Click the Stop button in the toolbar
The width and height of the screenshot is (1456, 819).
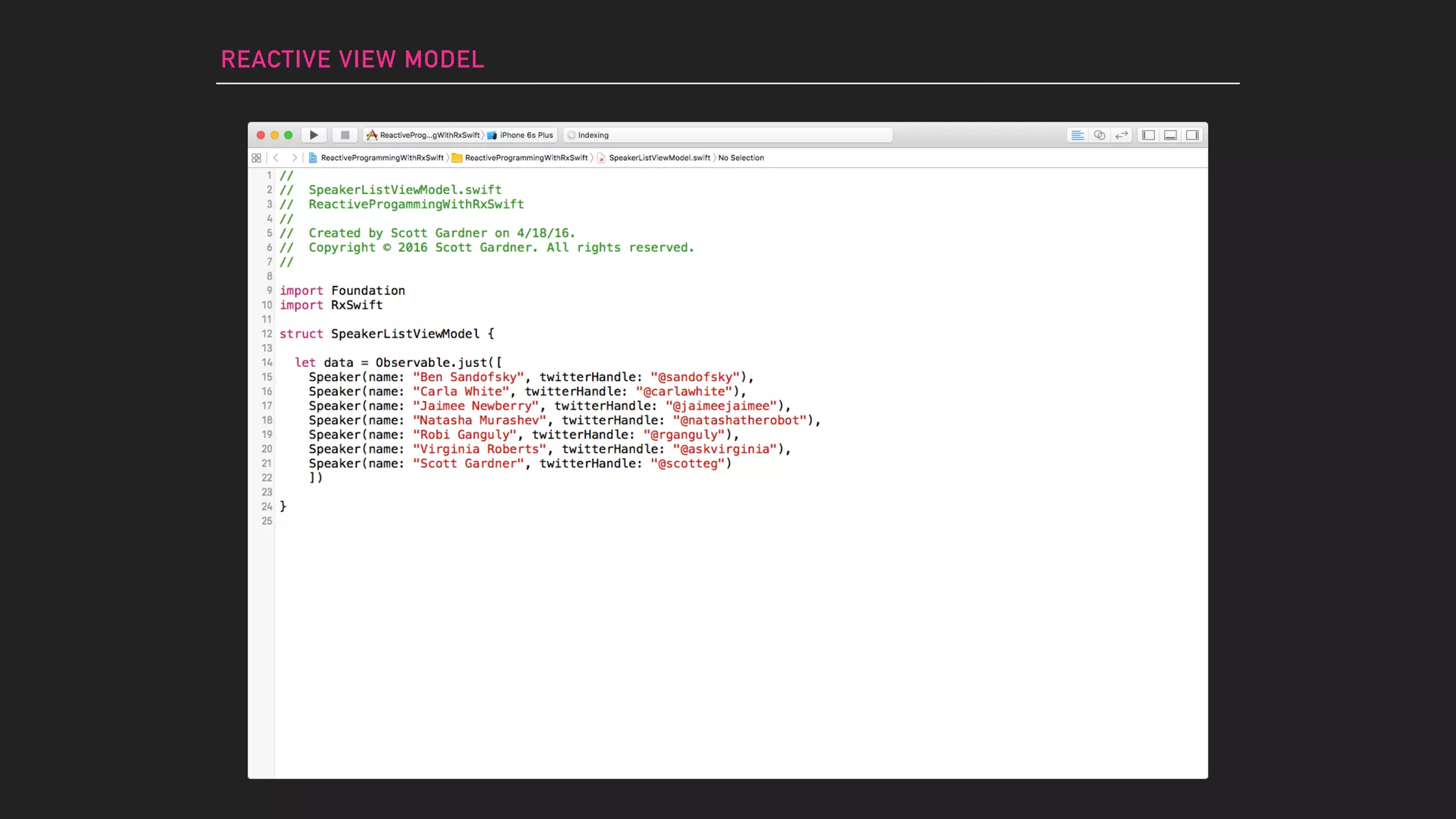[345, 135]
